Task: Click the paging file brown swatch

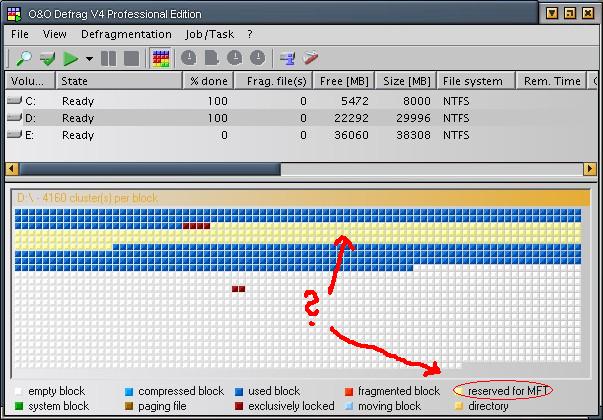Action: tap(129, 406)
